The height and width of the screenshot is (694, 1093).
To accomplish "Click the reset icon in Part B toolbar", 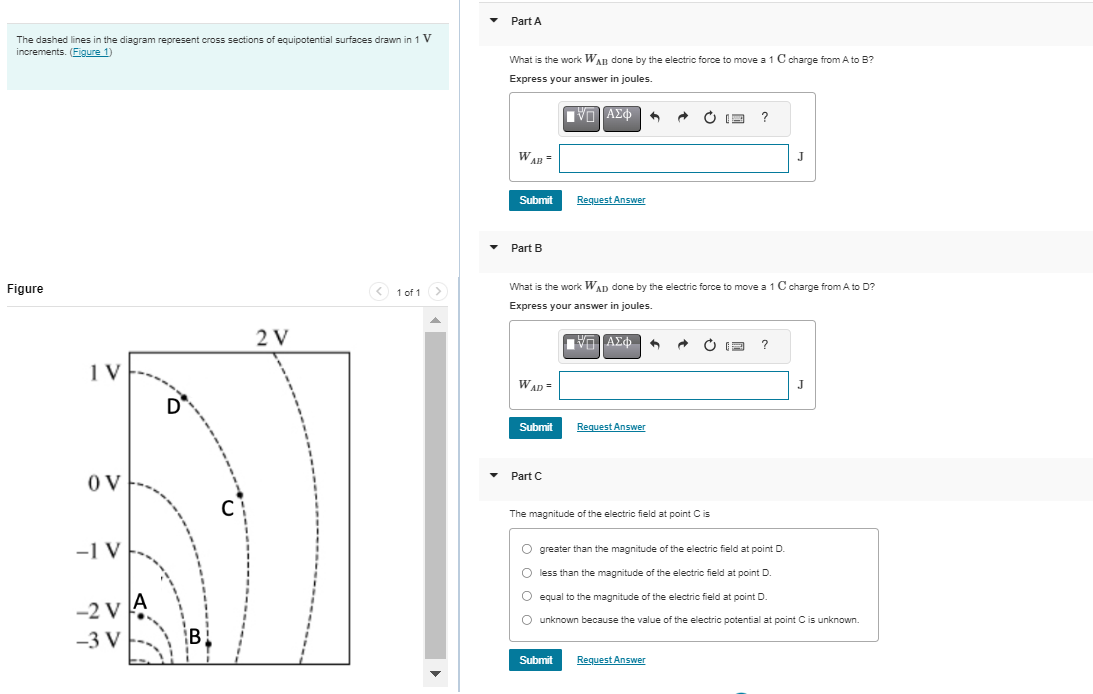I will [709, 344].
